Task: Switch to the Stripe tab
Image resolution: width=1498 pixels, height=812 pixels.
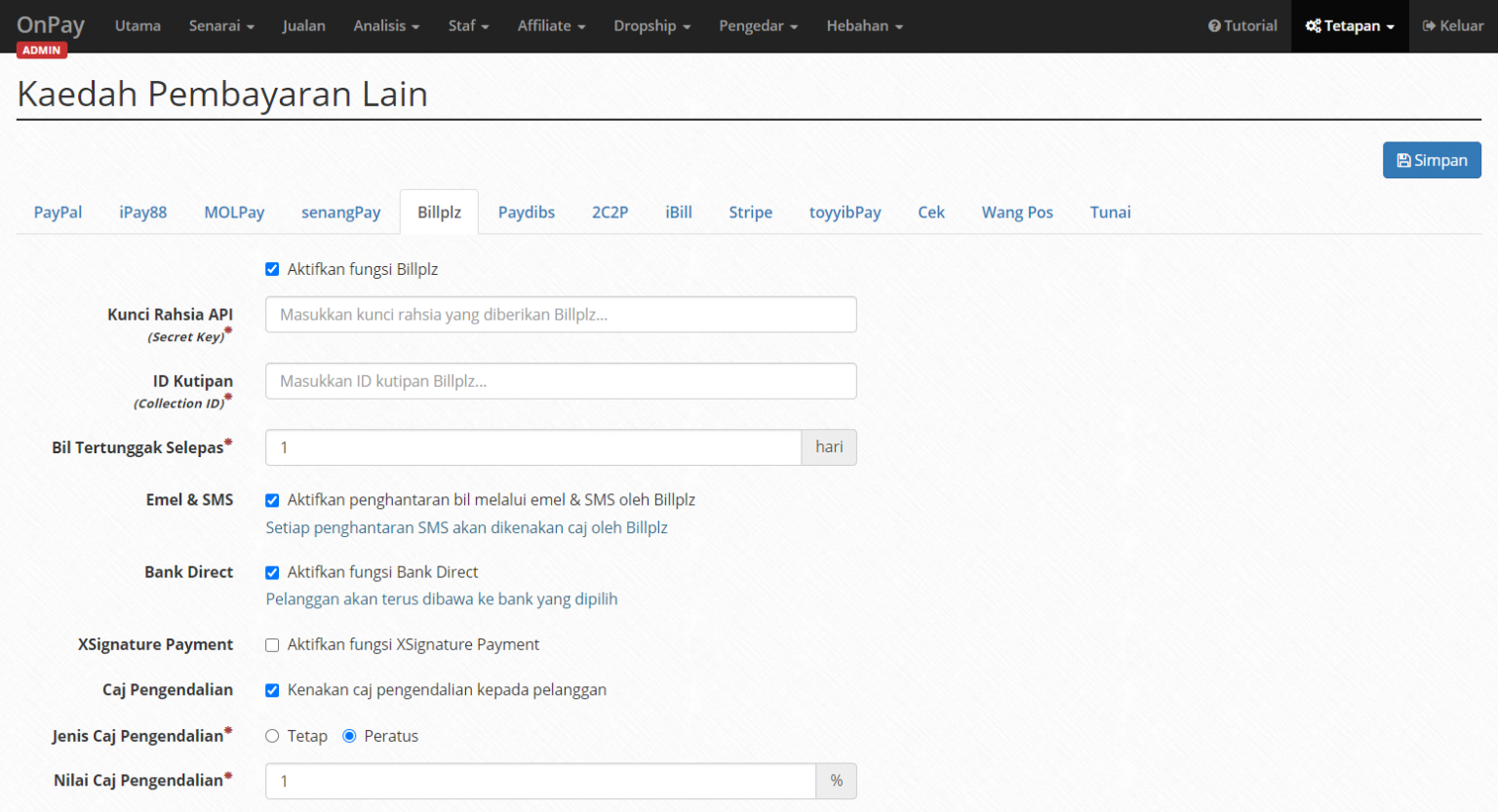Action: pos(750,212)
